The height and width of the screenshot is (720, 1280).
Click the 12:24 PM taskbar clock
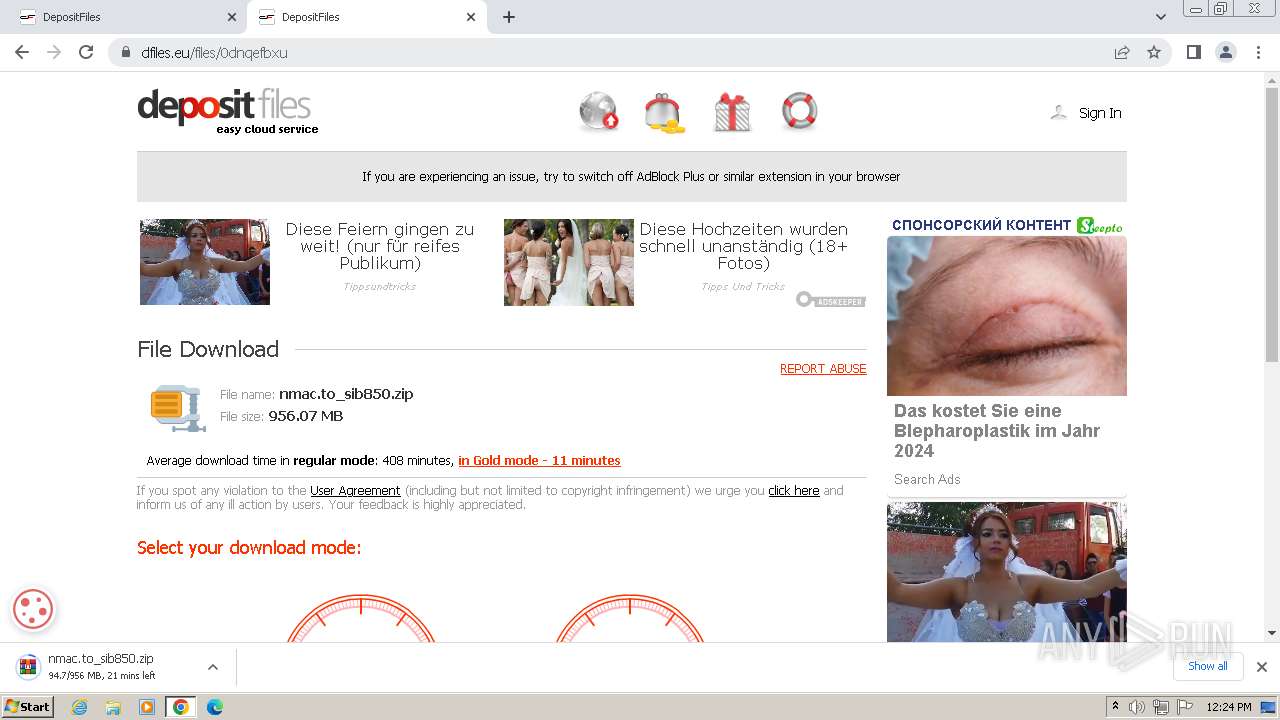click(1229, 707)
